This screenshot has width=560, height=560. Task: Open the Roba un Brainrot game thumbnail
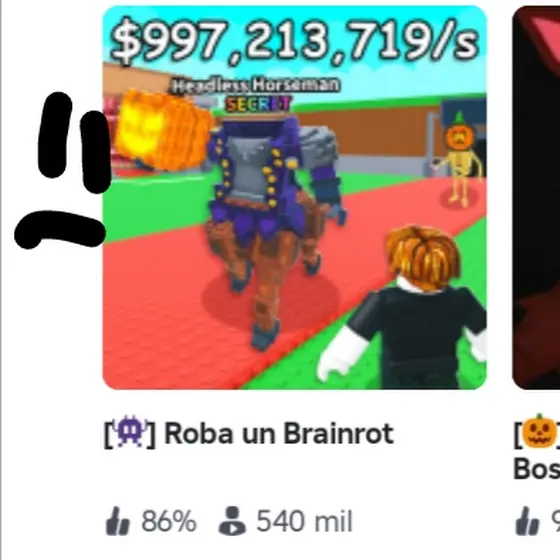(x=295, y=197)
